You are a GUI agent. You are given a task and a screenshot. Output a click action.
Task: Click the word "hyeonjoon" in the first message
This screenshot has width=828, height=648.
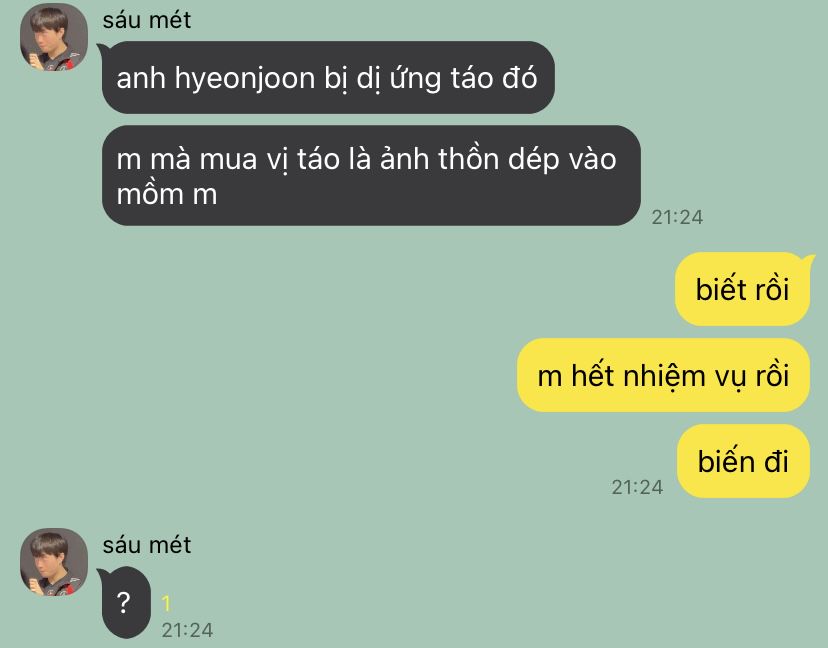245,79
